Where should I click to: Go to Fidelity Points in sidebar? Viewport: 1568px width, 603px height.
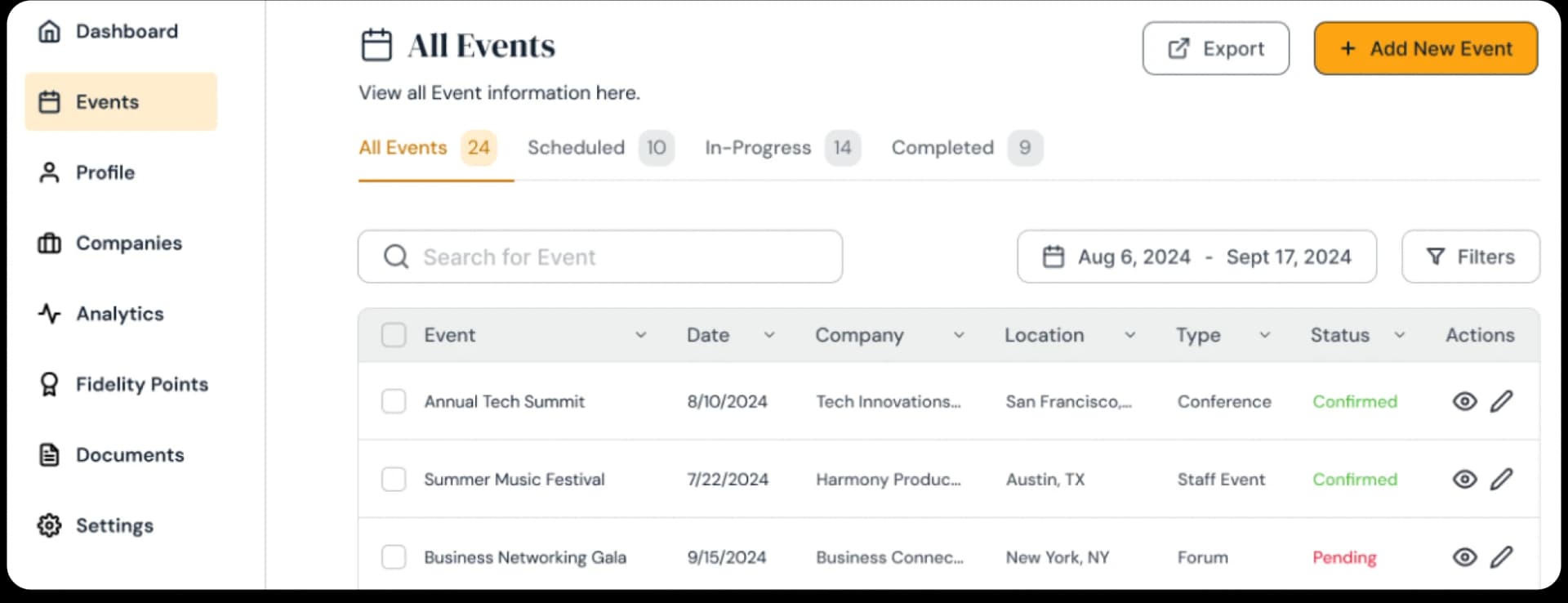[141, 384]
